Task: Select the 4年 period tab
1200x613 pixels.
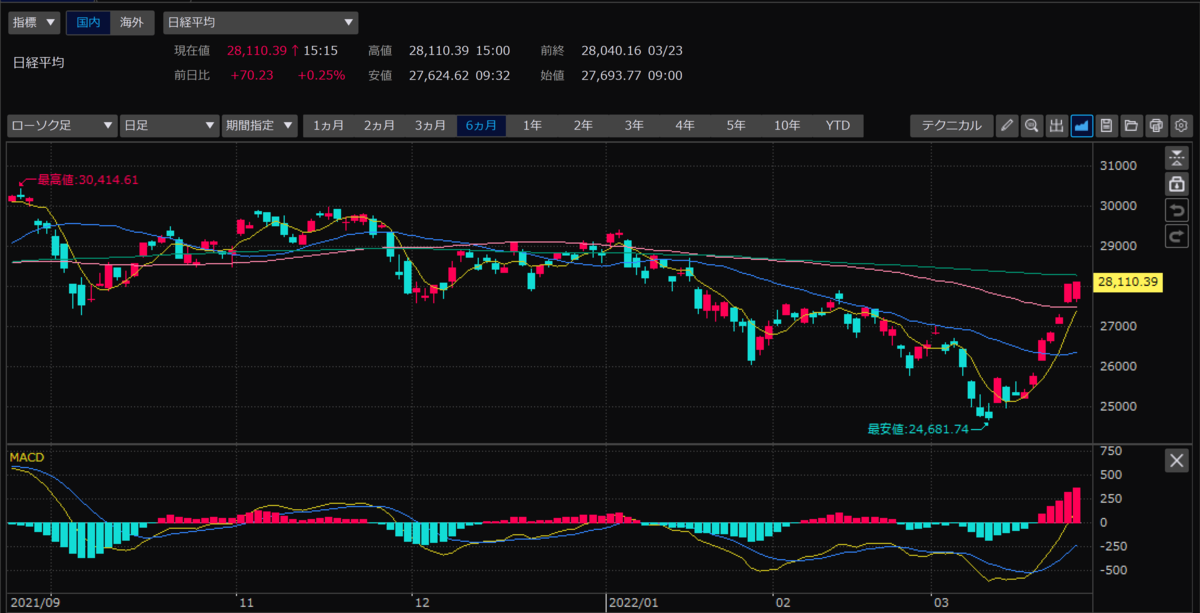Action: (x=685, y=126)
